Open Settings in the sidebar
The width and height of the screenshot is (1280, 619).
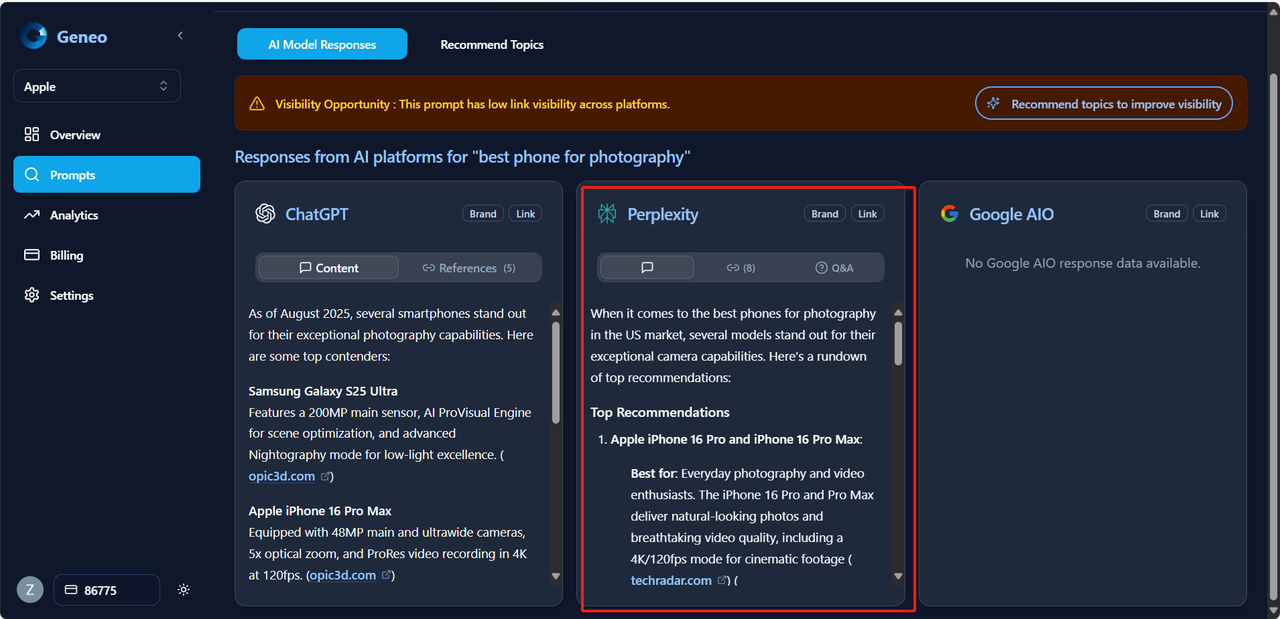(x=107, y=295)
